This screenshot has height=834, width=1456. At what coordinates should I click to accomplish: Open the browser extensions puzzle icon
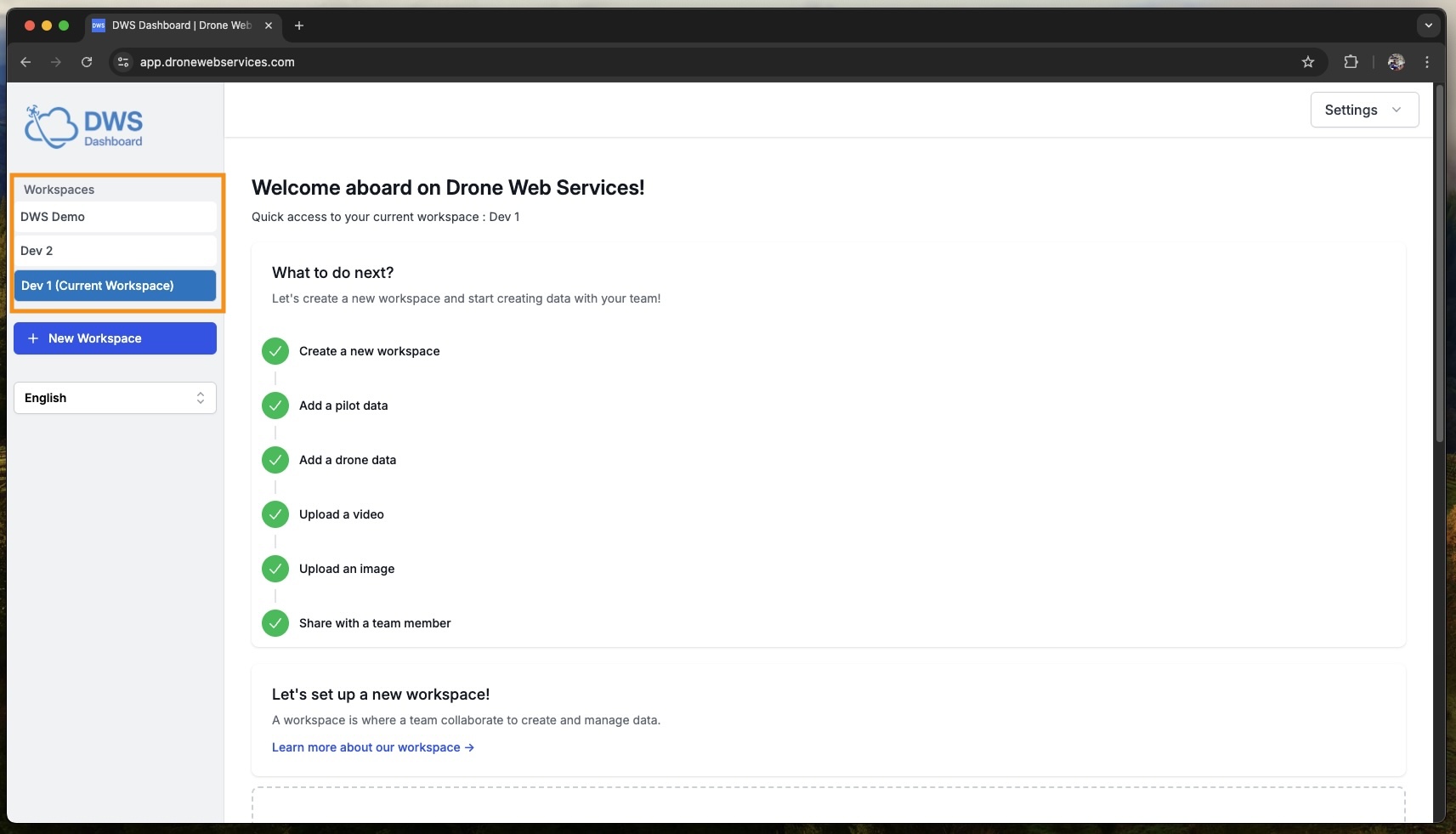point(1351,62)
